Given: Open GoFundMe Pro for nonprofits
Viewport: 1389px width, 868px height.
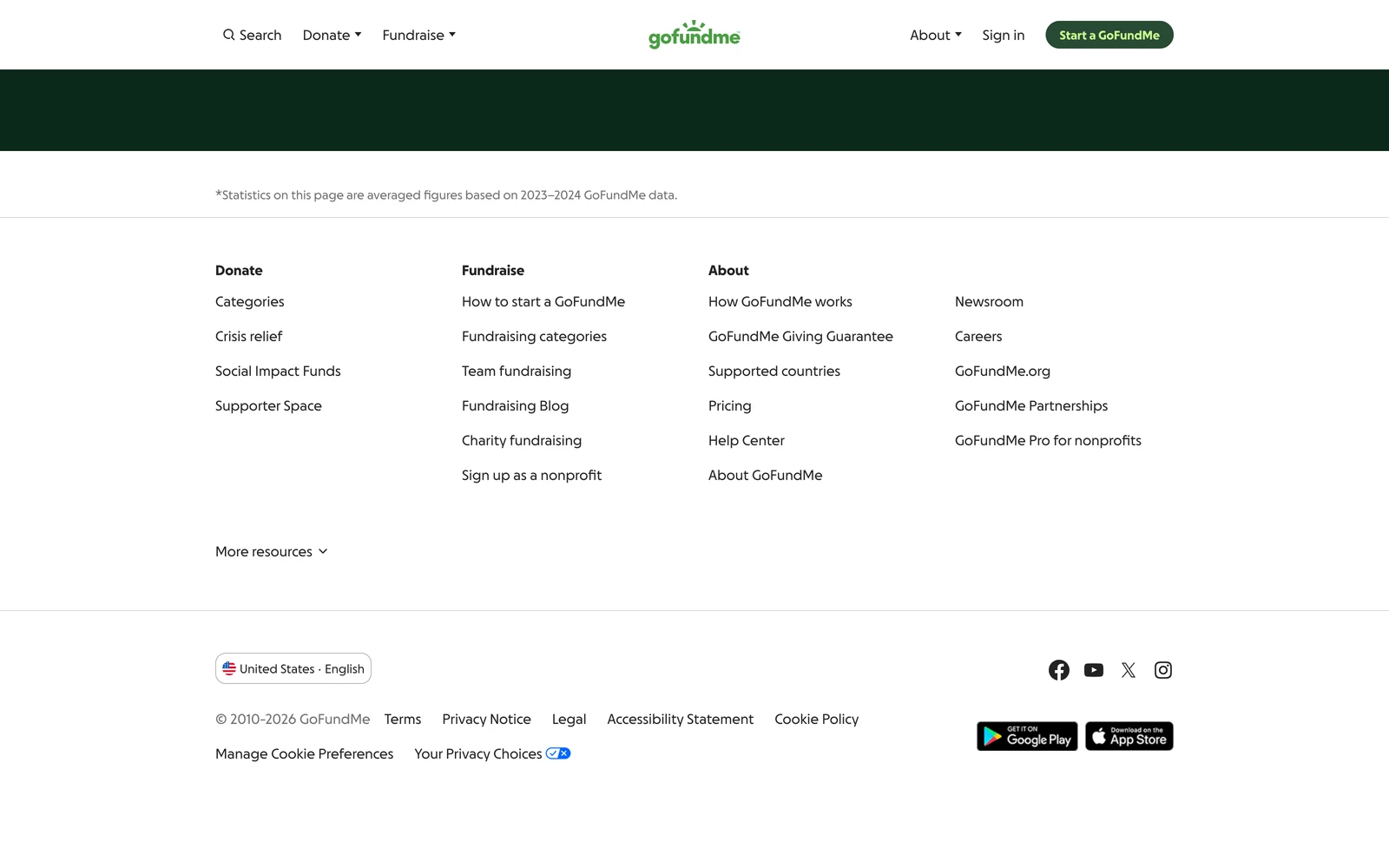Looking at the screenshot, I should point(1048,440).
